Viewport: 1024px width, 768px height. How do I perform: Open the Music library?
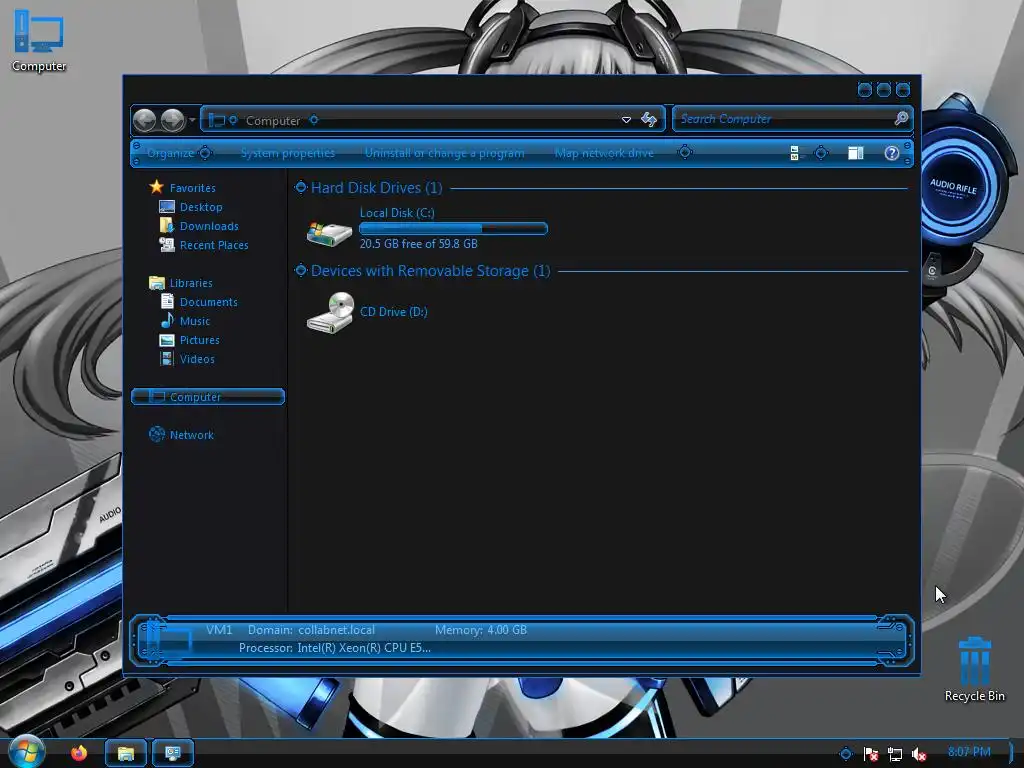coord(195,321)
